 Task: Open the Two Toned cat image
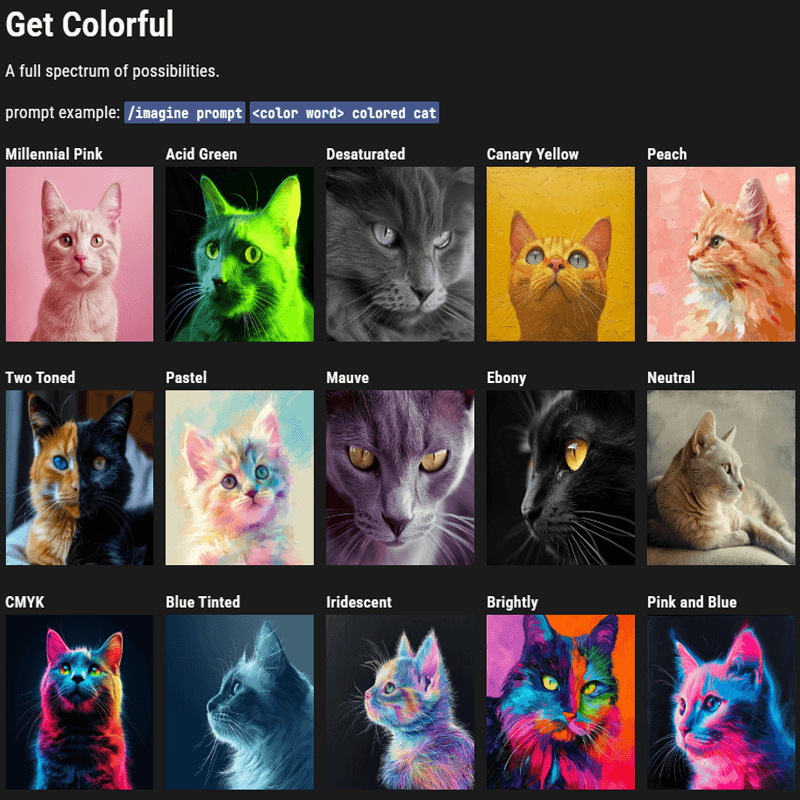click(79, 477)
